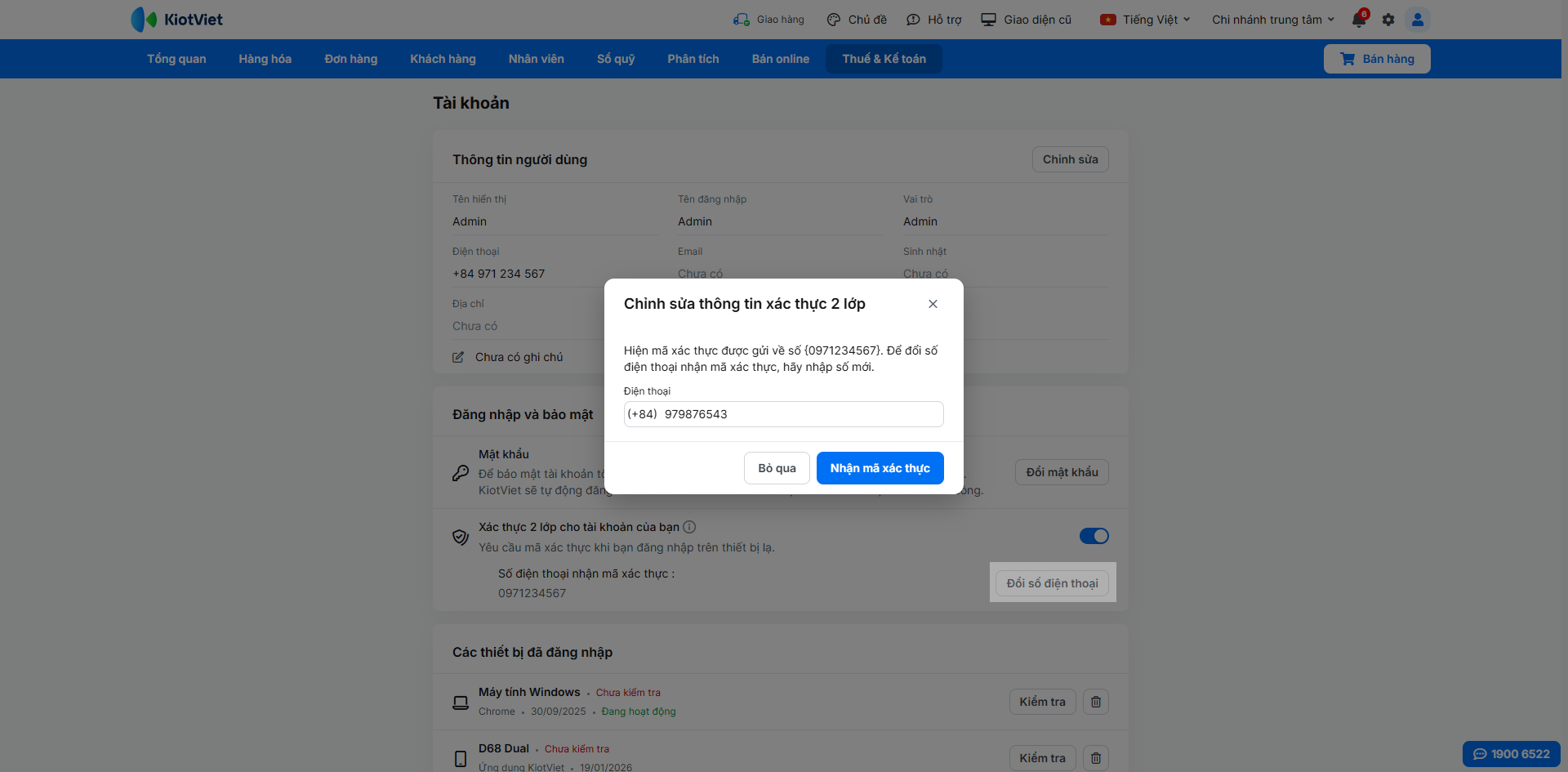Click the edit note pencil icon
This screenshot has width=1568, height=772.
pos(458,357)
